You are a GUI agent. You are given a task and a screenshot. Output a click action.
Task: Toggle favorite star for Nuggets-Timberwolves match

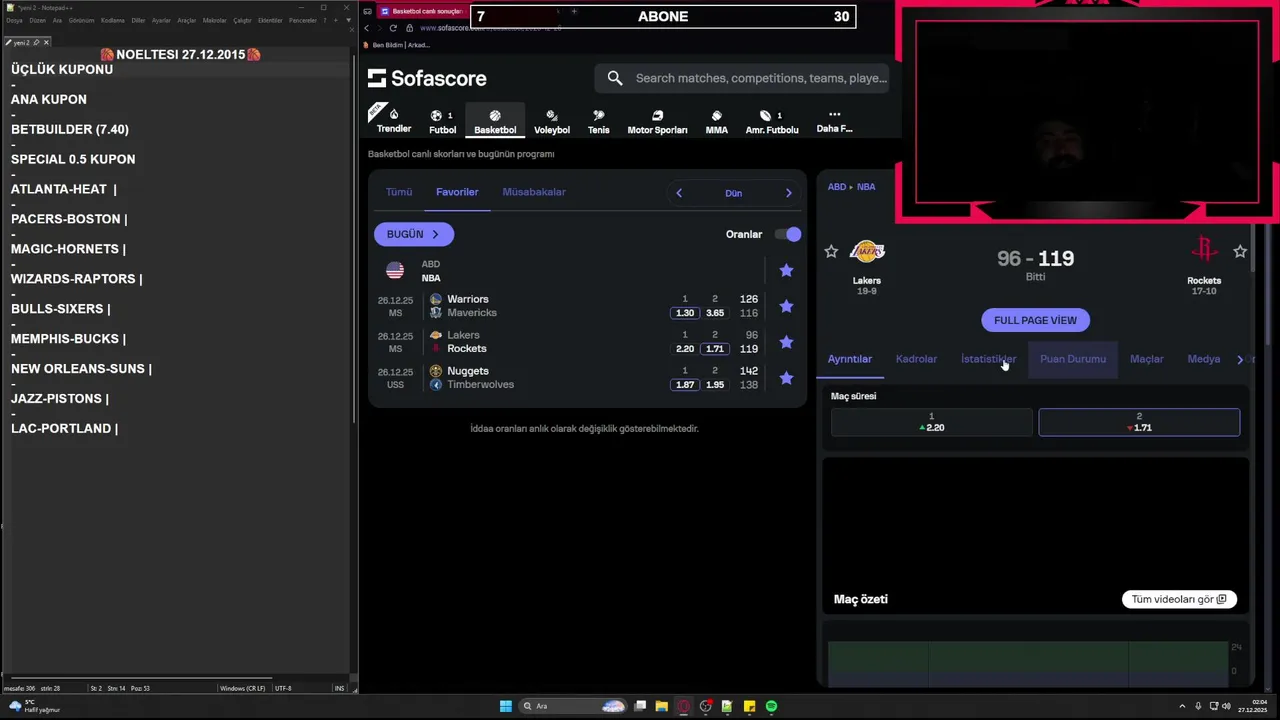click(x=786, y=378)
